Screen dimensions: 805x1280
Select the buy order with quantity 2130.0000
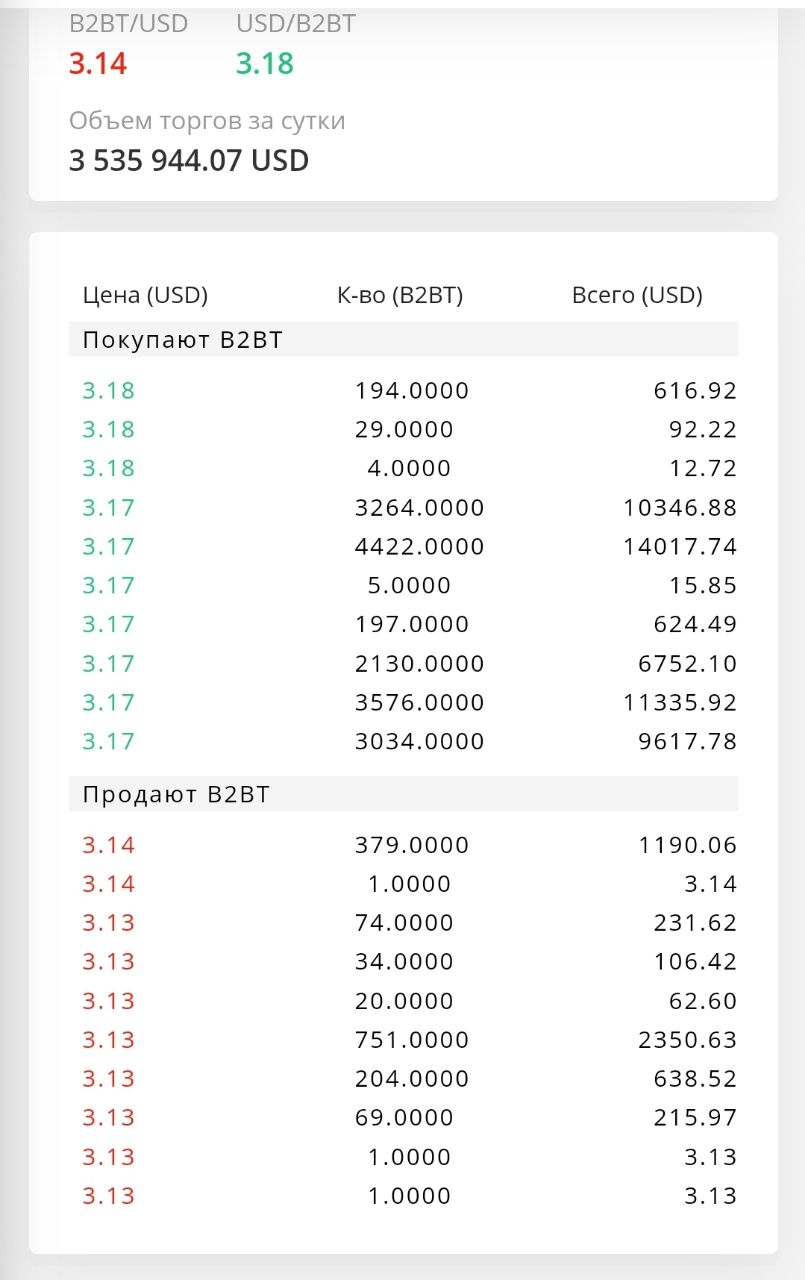click(x=409, y=663)
